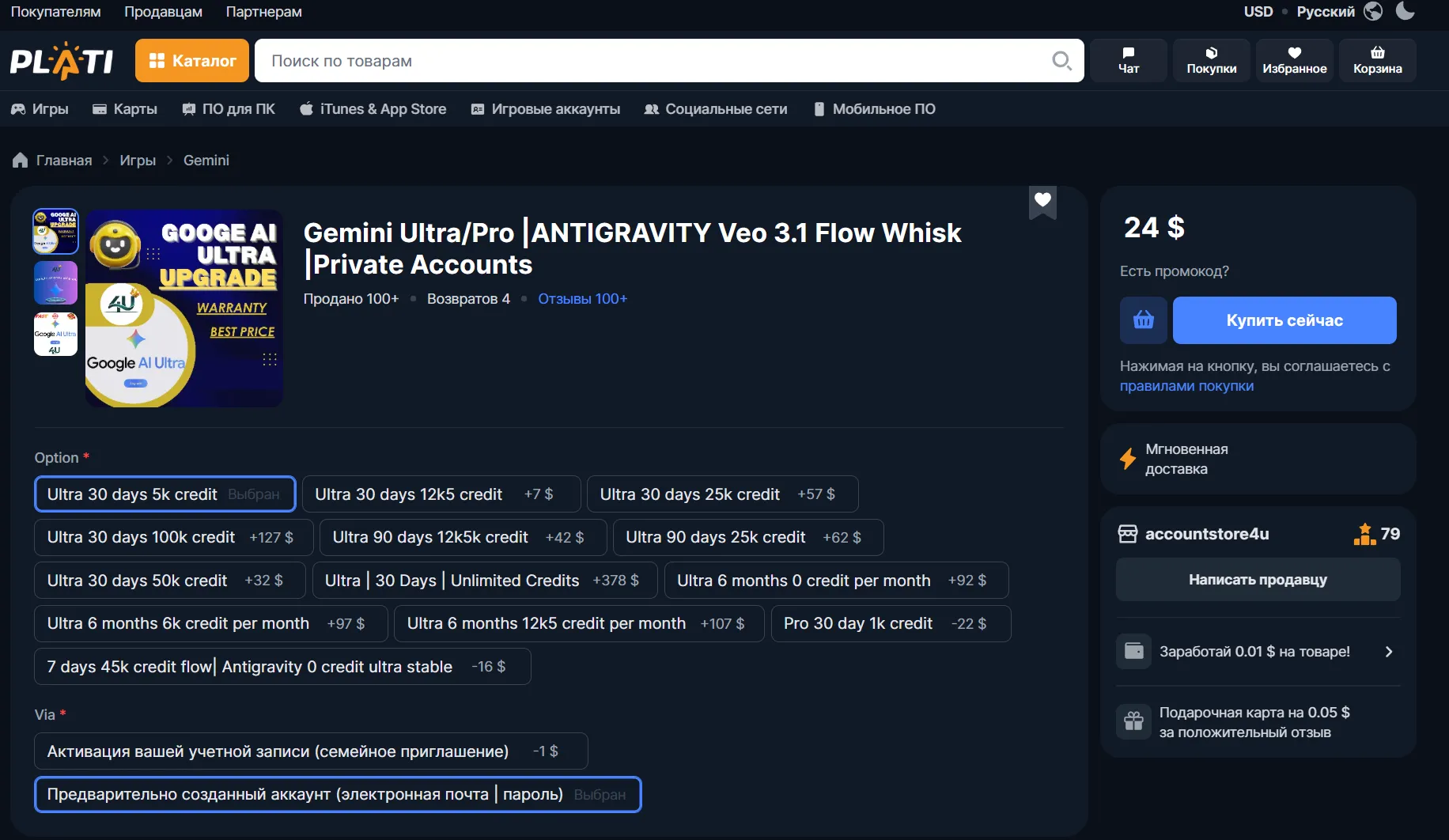1449x840 pixels.
Task: Open Игровые аккаунты category
Action: pyautogui.click(x=546, y=109)
